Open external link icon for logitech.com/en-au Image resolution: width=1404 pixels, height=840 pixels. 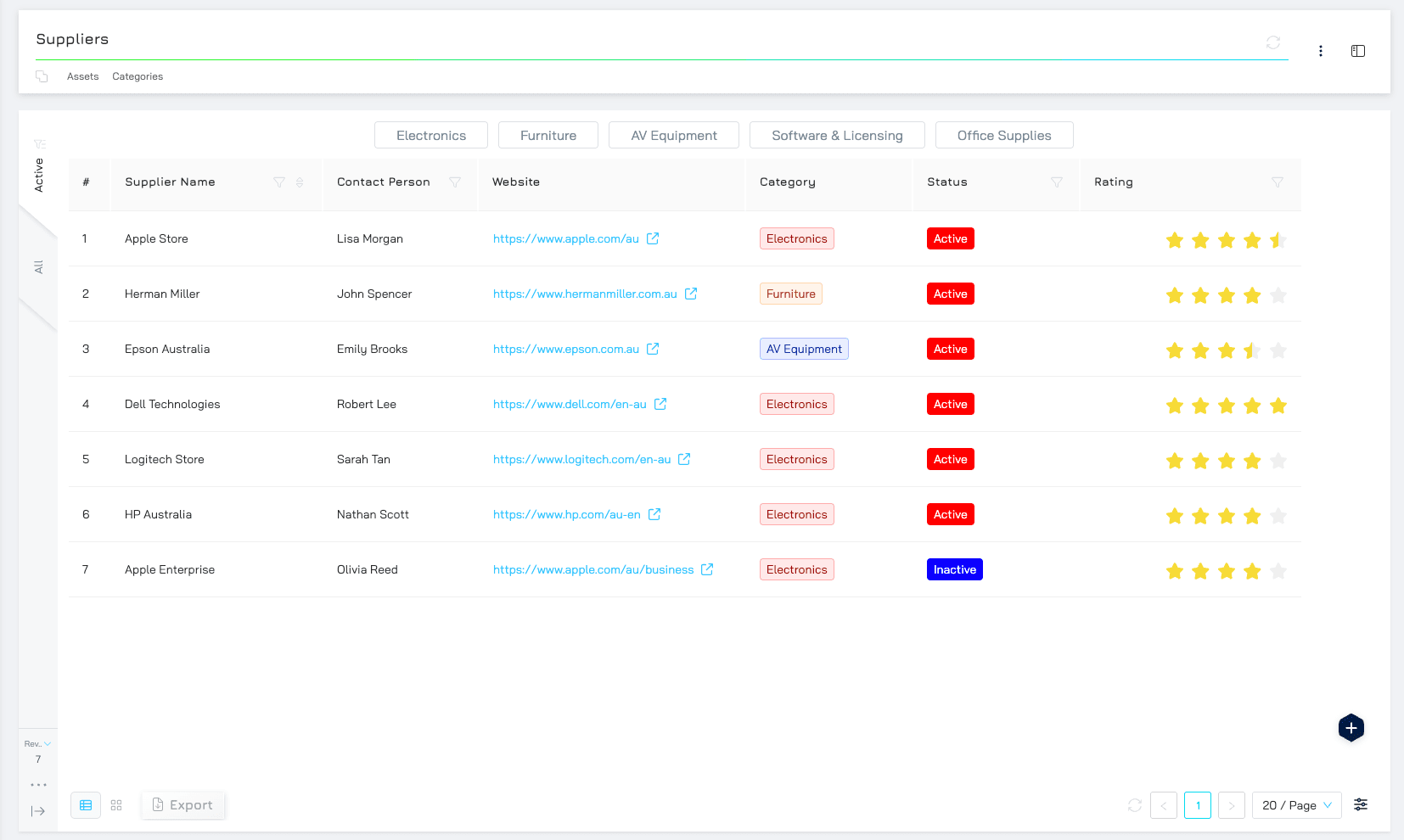pos(684,459)
